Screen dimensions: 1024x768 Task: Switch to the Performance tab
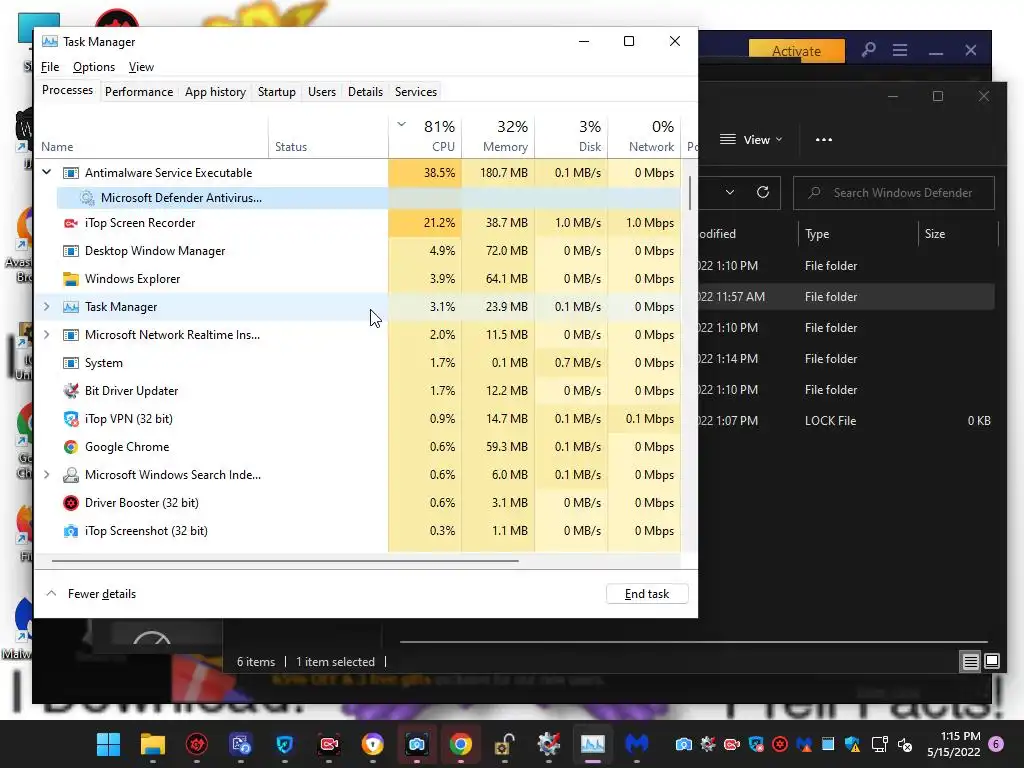[x=138, y=92]
